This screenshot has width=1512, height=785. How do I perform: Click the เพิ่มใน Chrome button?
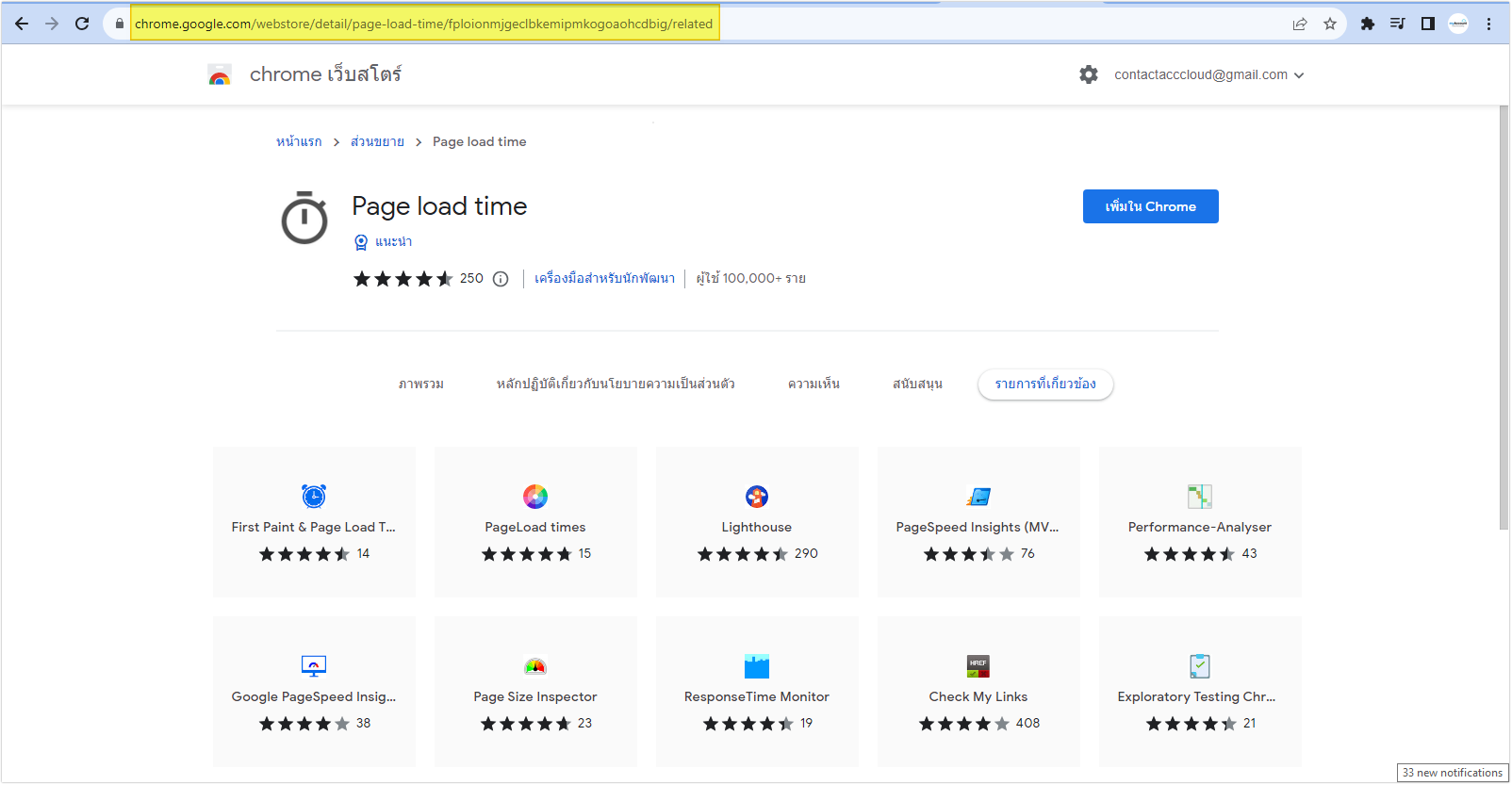(x=1150, y=206)
